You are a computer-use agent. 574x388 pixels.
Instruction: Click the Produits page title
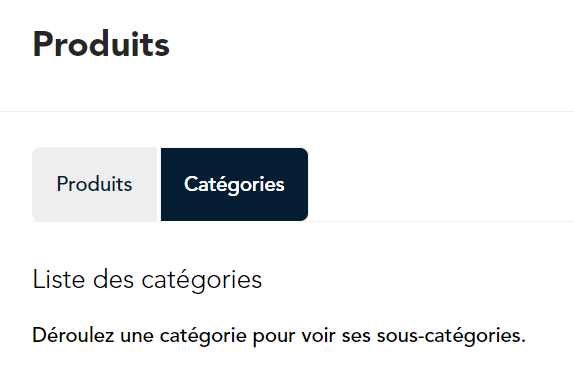click(101, 45)
